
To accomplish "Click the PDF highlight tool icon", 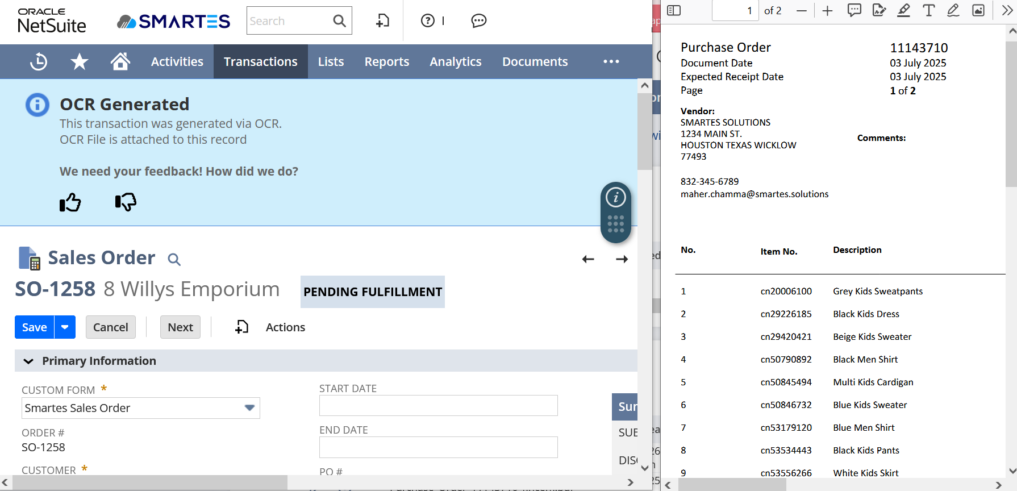I will coord(903,10).
